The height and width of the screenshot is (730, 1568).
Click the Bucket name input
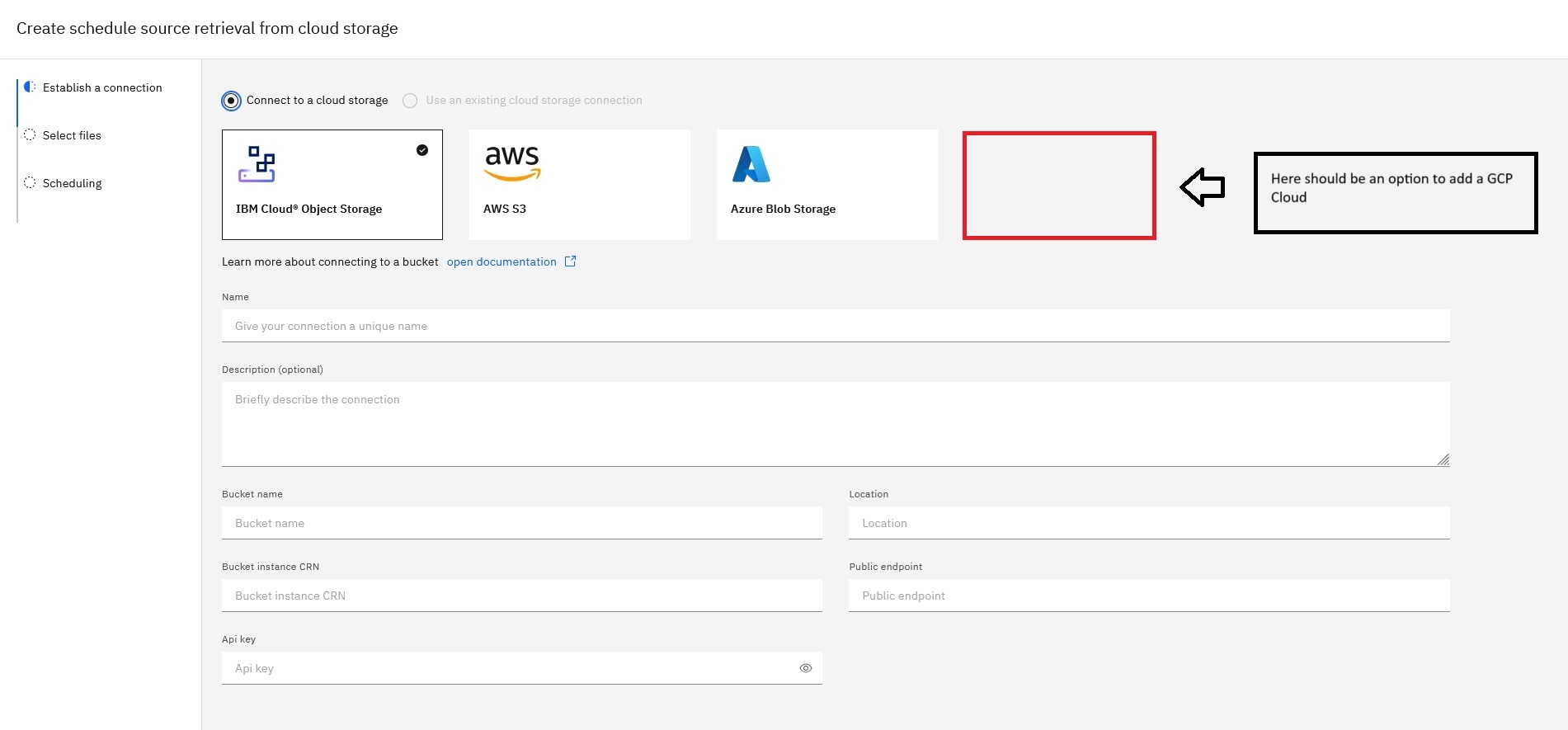point(521,523)
